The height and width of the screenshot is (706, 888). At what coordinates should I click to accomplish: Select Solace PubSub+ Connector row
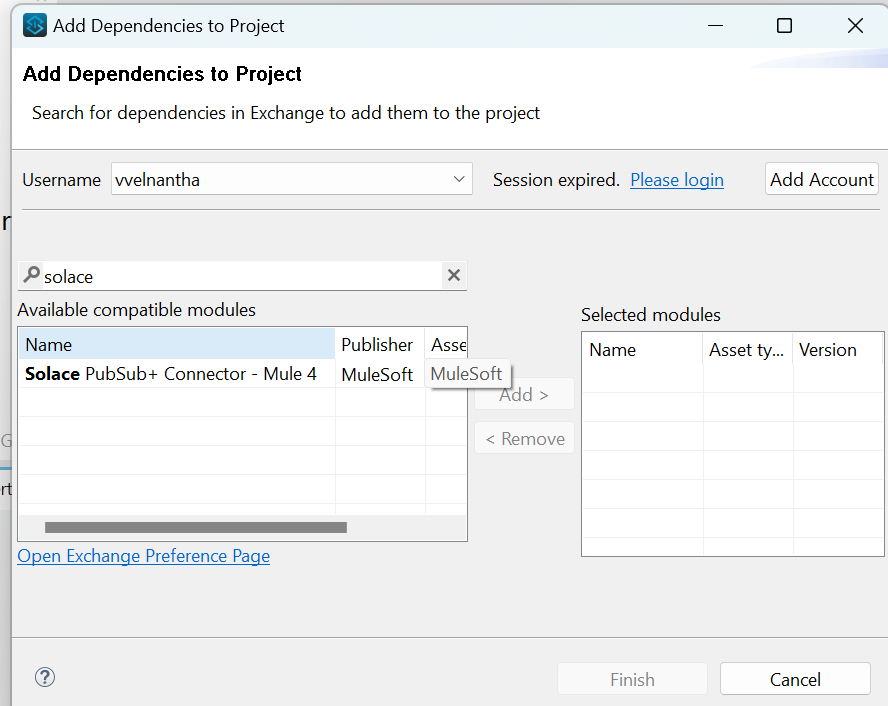click(x=170, y=374)
